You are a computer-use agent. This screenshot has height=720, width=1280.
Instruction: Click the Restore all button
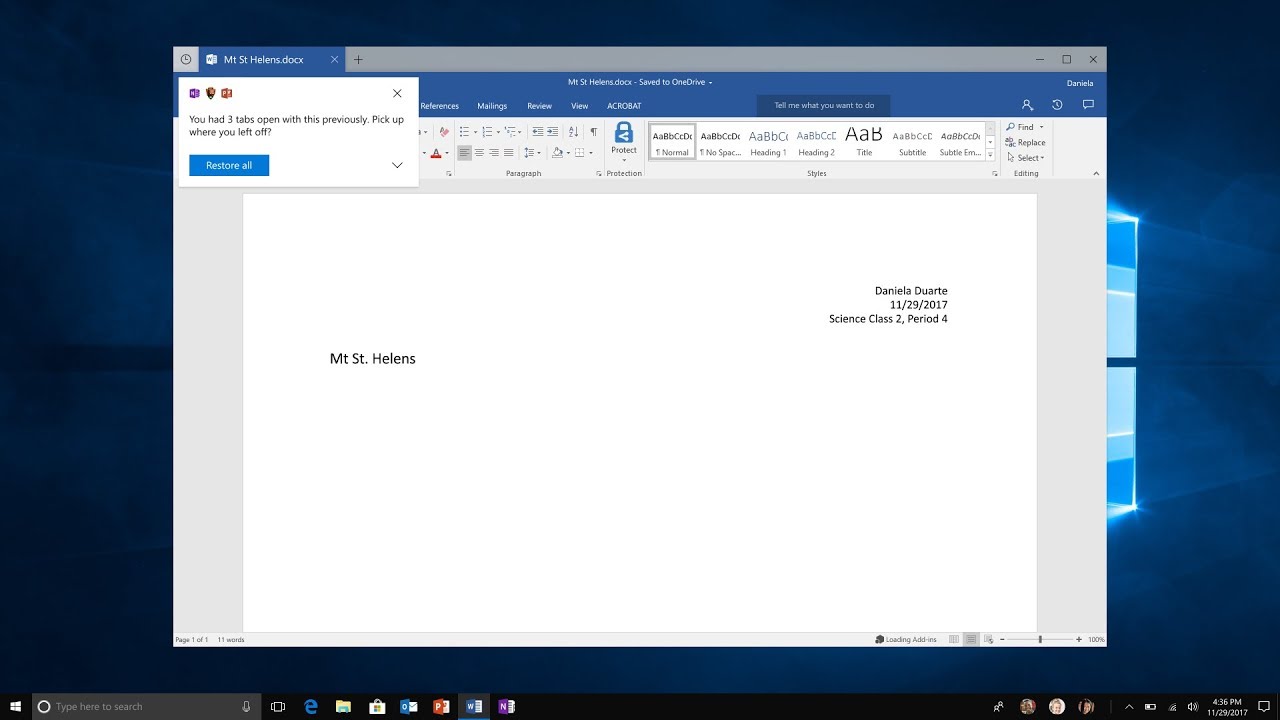pyautogui.click(x=229, y=165)
